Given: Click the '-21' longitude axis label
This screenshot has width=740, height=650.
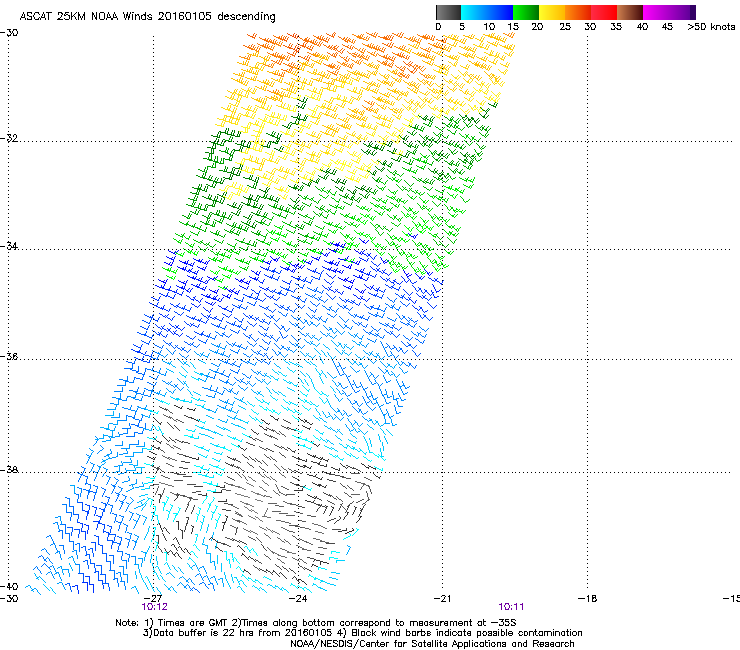Looking at the screenshot, I should pyautogui.click(x=442, y=599).
